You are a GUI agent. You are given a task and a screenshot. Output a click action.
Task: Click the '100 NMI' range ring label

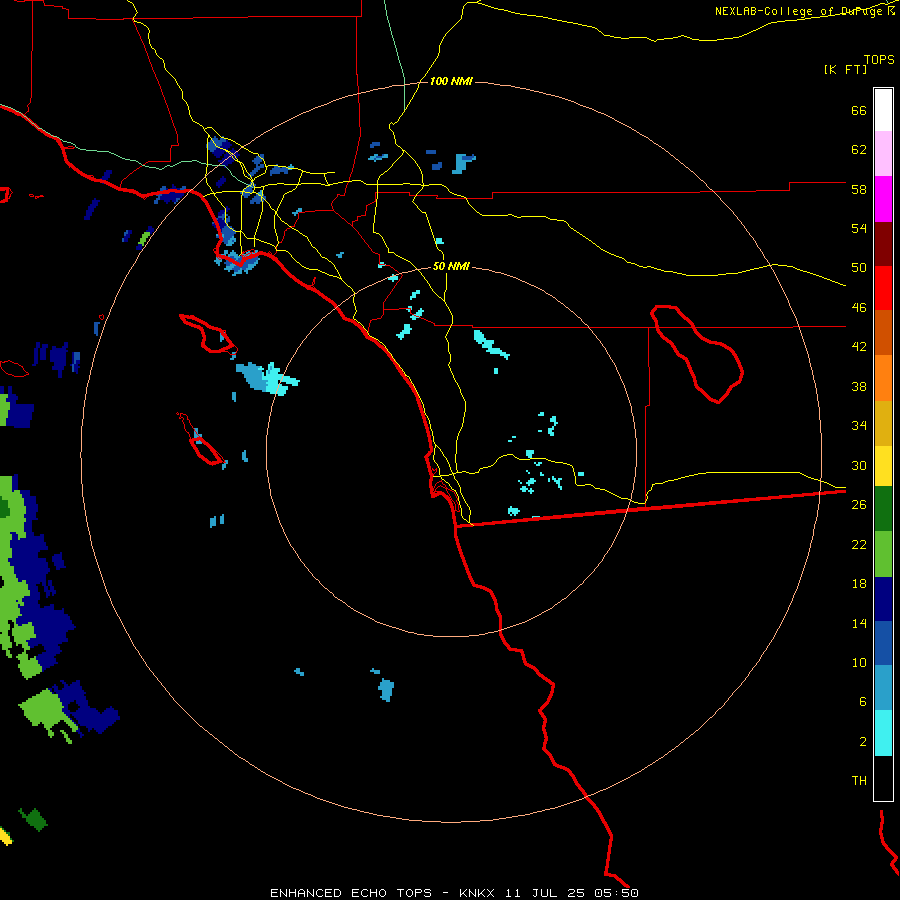pos(451,82)
